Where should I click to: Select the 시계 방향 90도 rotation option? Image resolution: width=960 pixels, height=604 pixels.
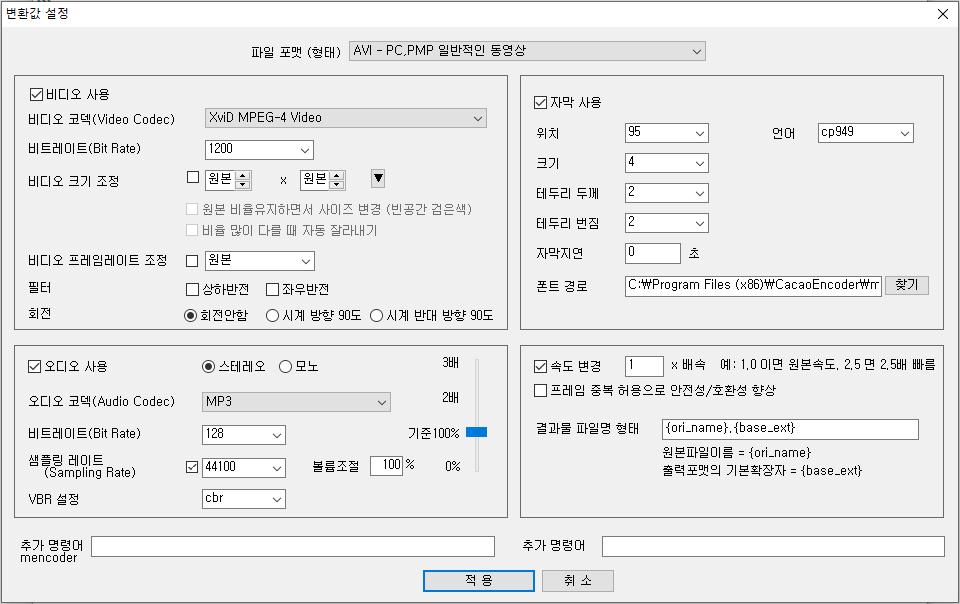pos(270,312)
